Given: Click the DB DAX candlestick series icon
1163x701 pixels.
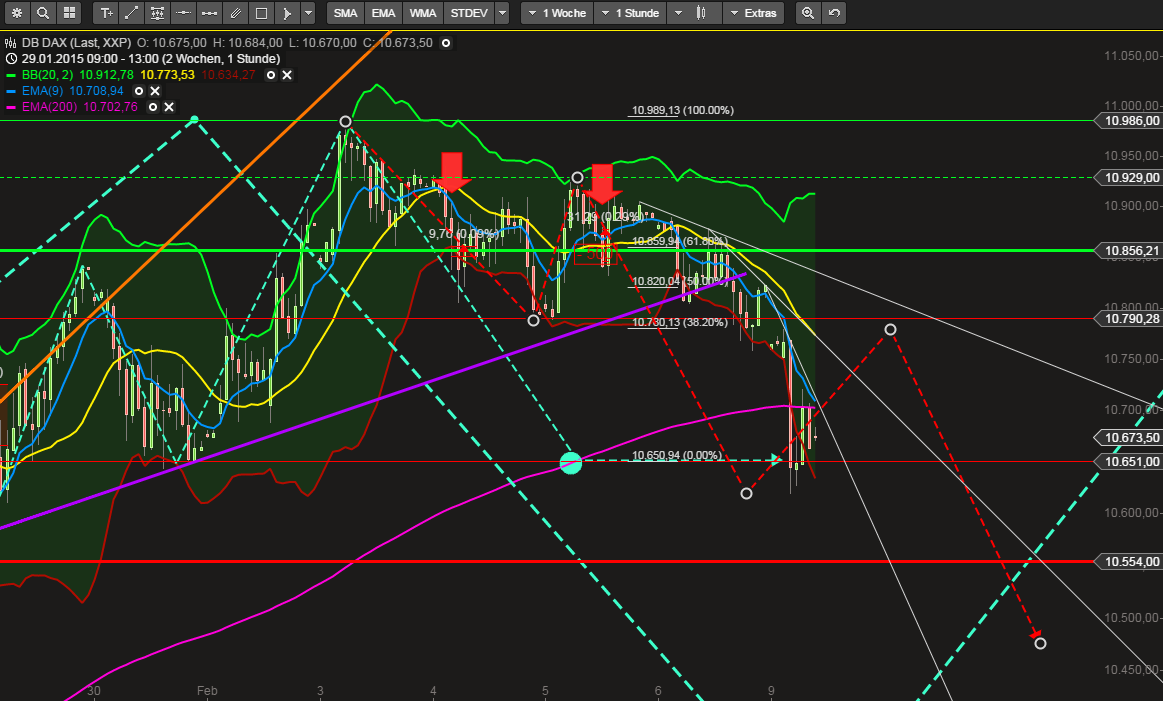Looking at the screenshot, I should pyautogui.click(x=10, y=43).
